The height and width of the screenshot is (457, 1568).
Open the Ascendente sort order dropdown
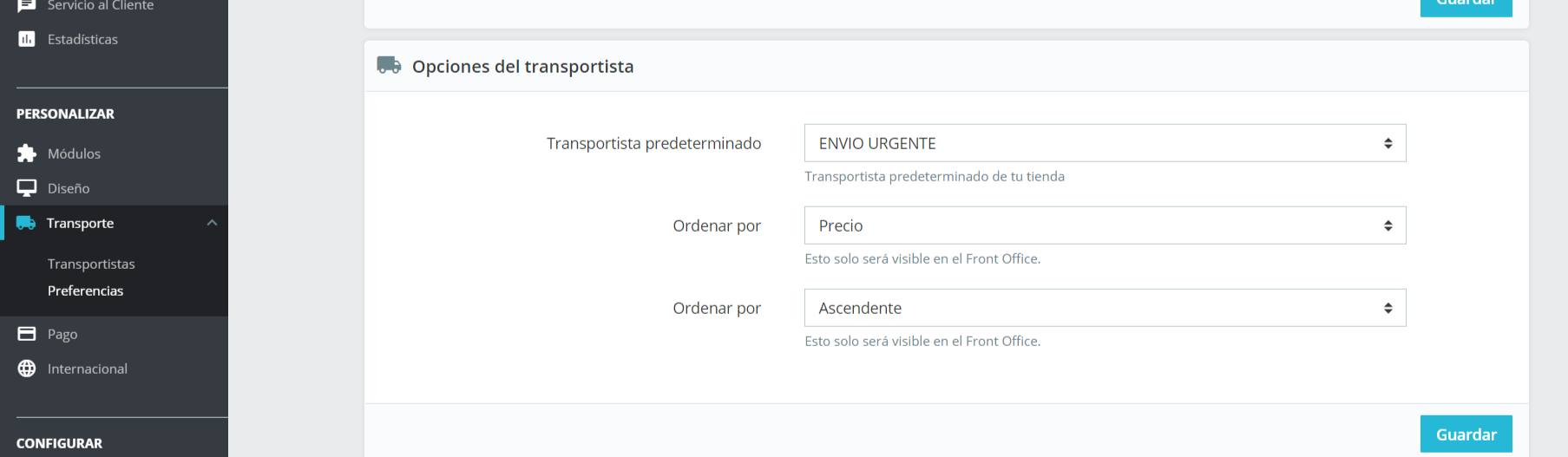[x=1104, y=308]
